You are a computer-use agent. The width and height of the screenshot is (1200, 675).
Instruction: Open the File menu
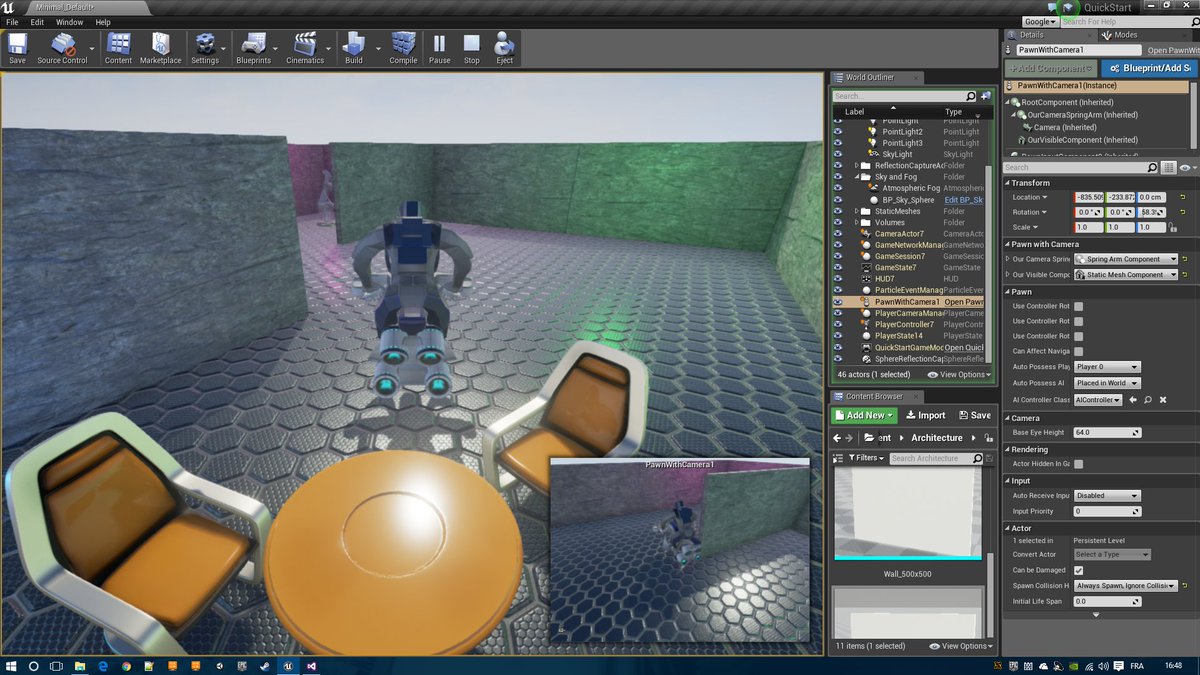tap(13, 22)
